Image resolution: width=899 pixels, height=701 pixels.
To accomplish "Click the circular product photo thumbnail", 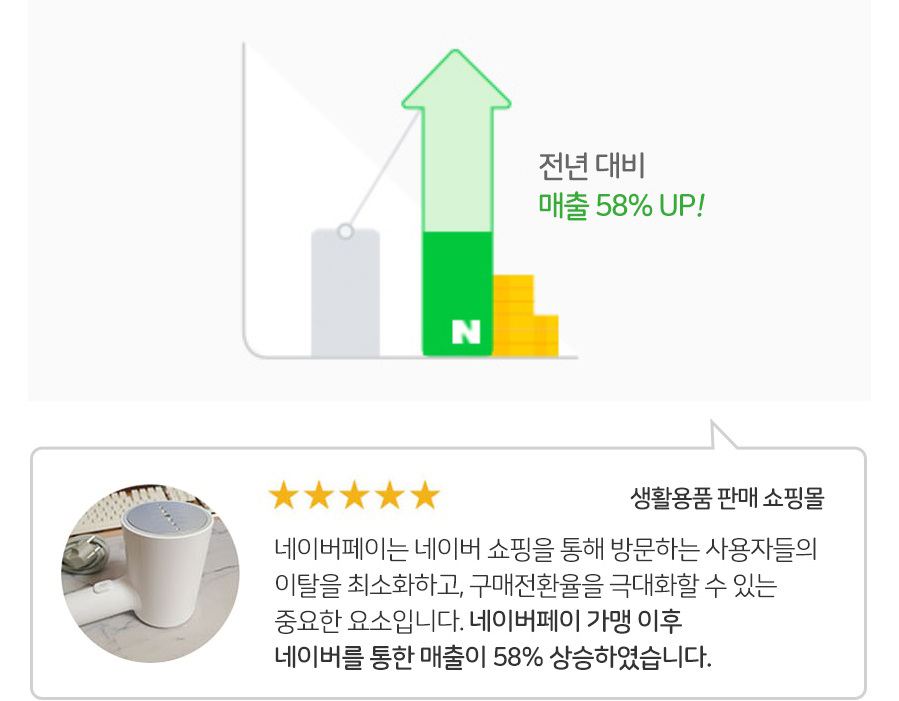I will pos(150,573).
